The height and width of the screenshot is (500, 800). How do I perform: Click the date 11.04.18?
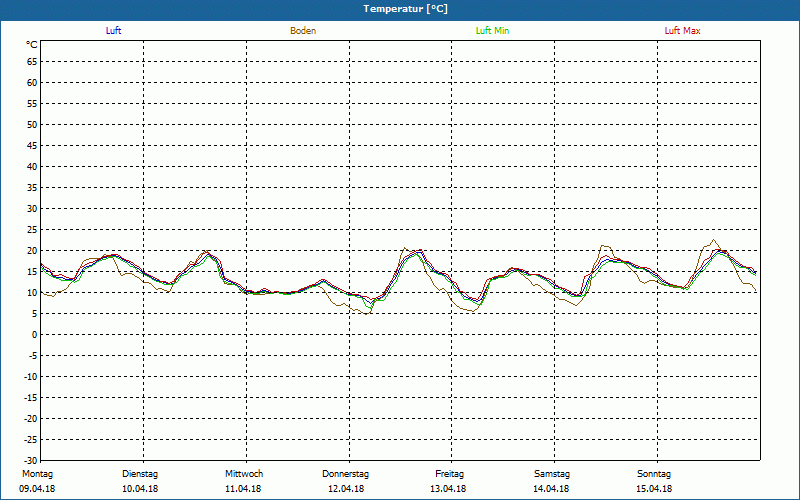(x=243, y=489)
